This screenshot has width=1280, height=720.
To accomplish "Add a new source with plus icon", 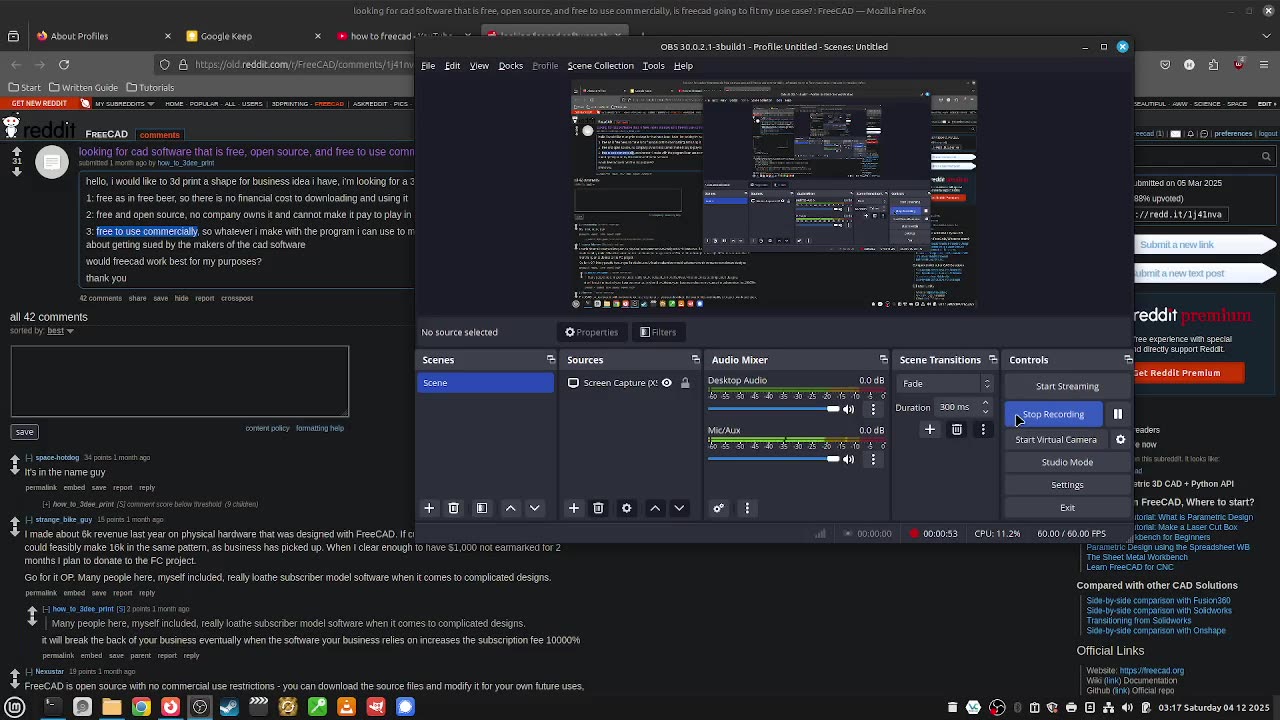I will pos(574,508).
